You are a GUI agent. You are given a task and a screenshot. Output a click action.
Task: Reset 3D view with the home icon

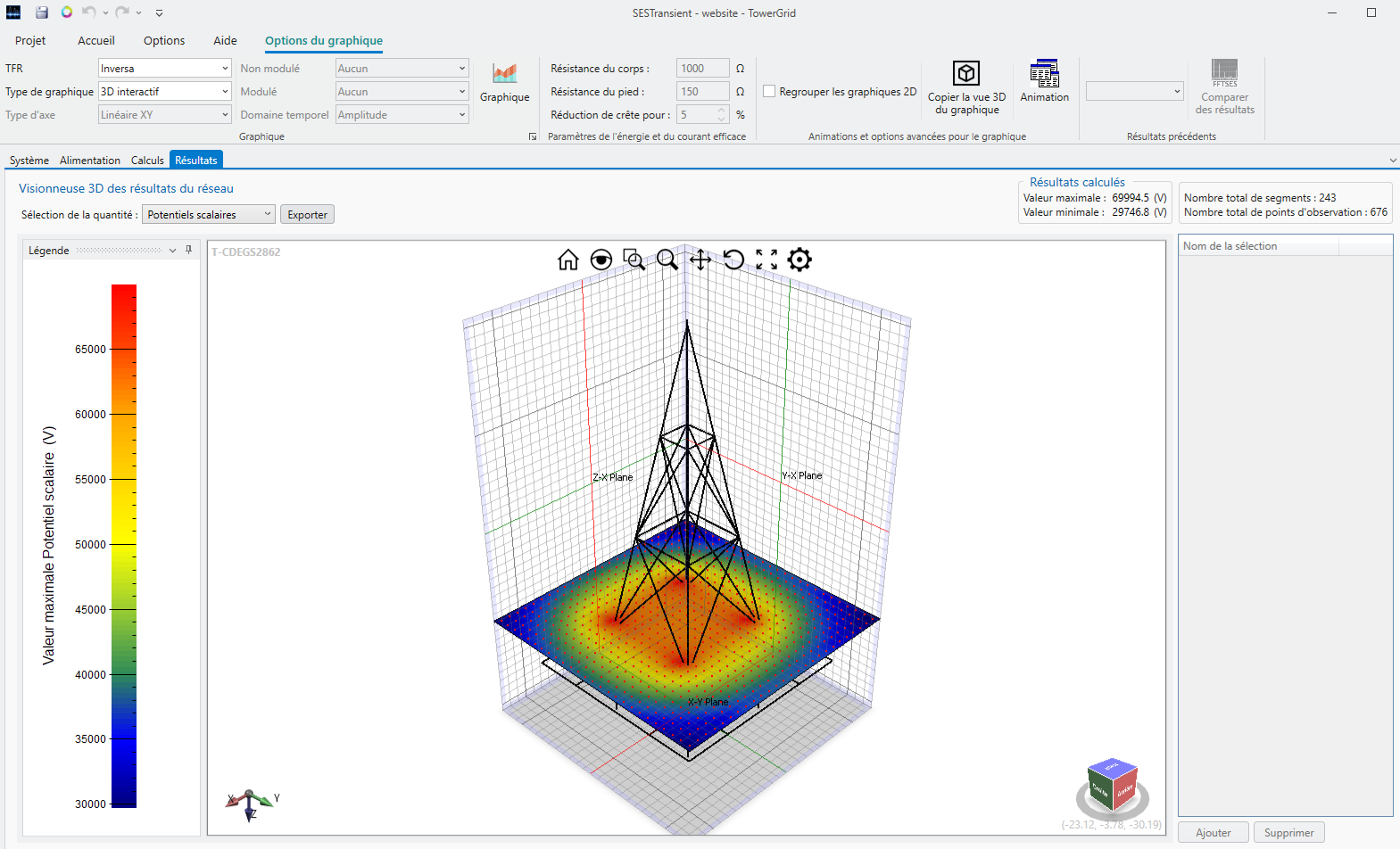pos(568,260)
